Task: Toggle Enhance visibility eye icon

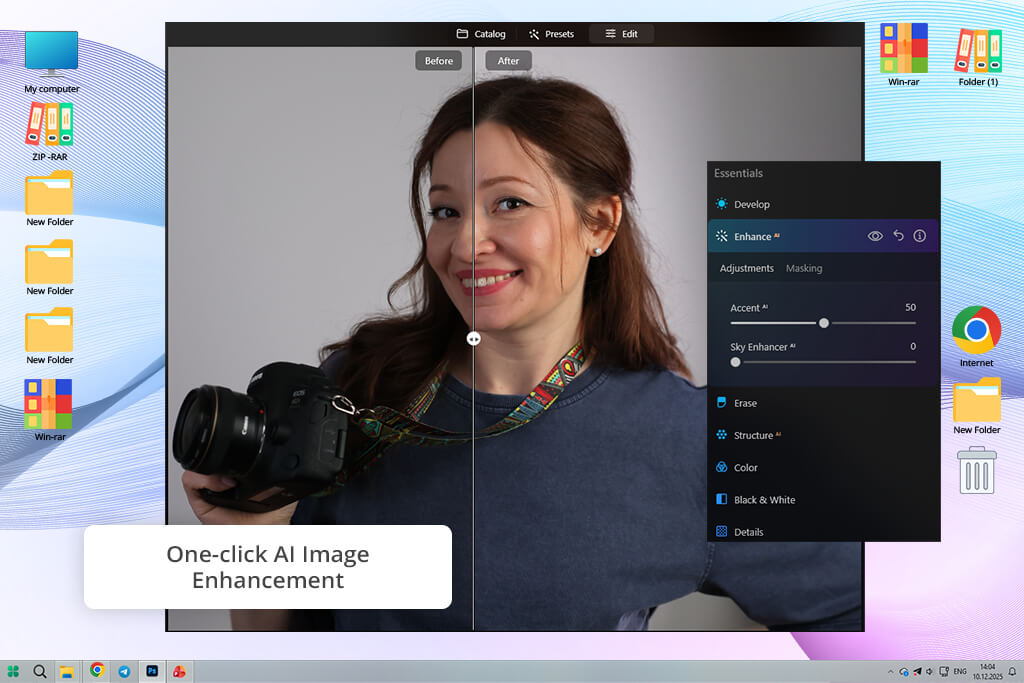Action: coord(875,236)
